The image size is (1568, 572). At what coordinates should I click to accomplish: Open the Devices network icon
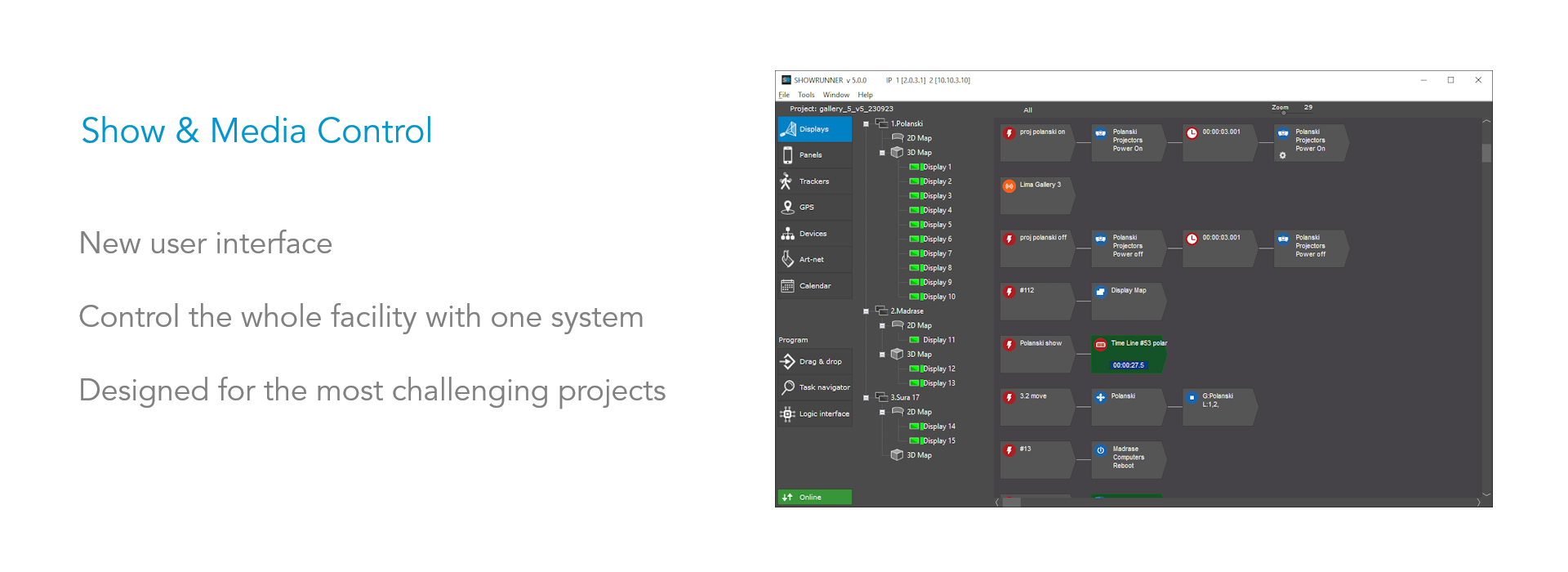point(787,234)
